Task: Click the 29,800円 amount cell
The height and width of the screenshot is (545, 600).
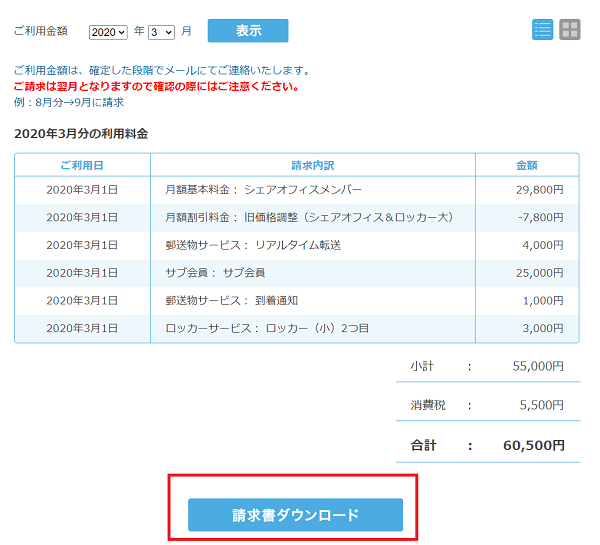Action: tap(540, 190)
